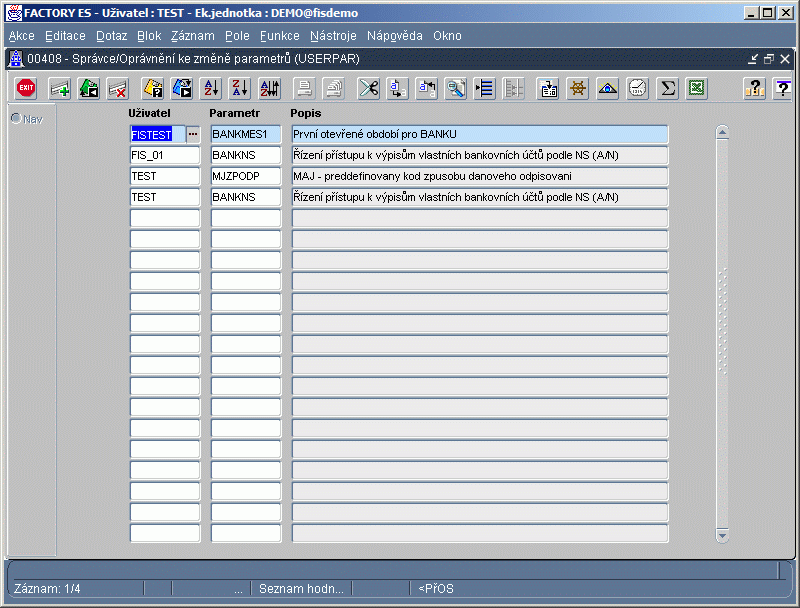Restore inner USERPAR window with restore button
The width and height of the screenshot is (800, 608).
pyautogui.click(x=769, y=59)
